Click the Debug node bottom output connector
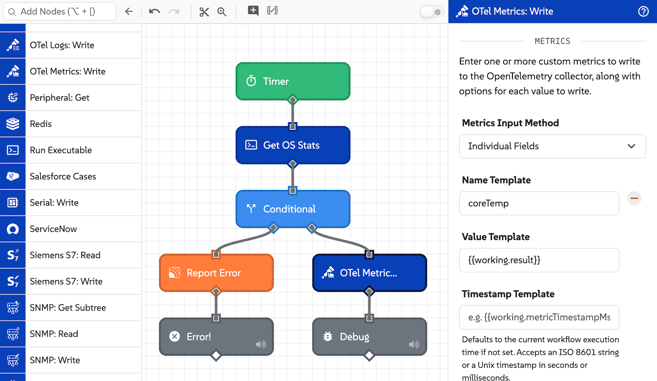This screenshot has width=657, height=381. click(369, 355)
